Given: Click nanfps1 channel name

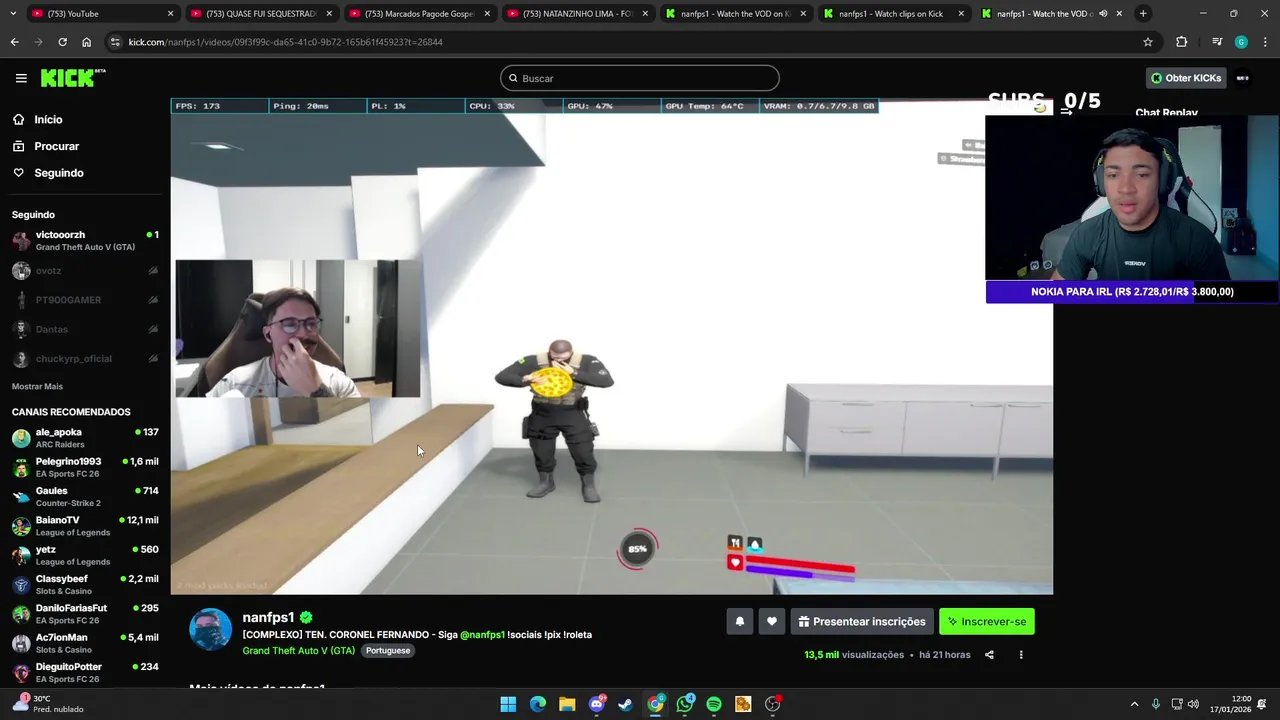Looking at the screenshot, I should (268, 617).
